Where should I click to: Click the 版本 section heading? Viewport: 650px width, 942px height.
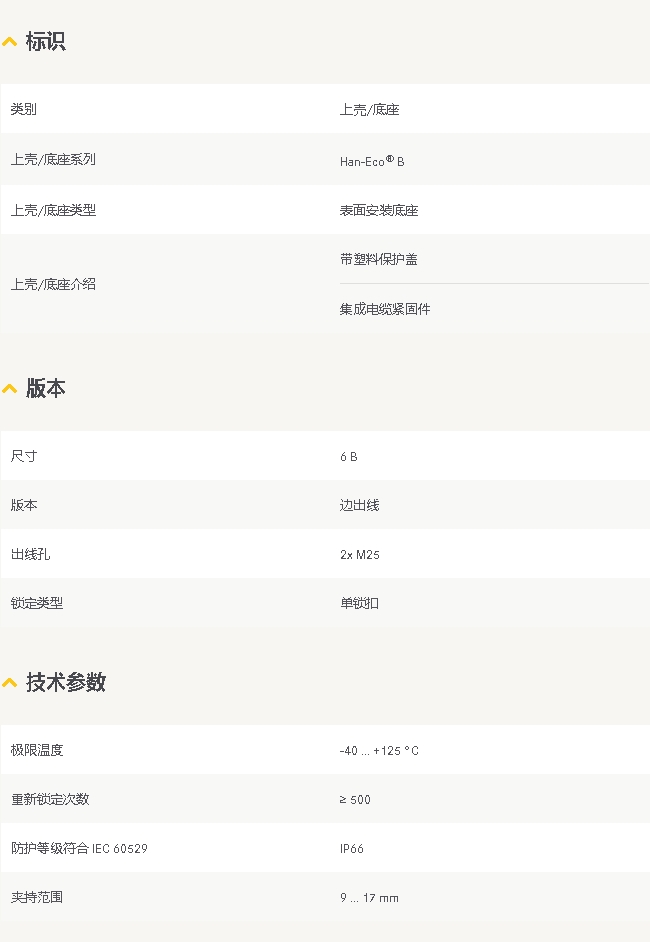pyautogui.click(x=46, y=389)
